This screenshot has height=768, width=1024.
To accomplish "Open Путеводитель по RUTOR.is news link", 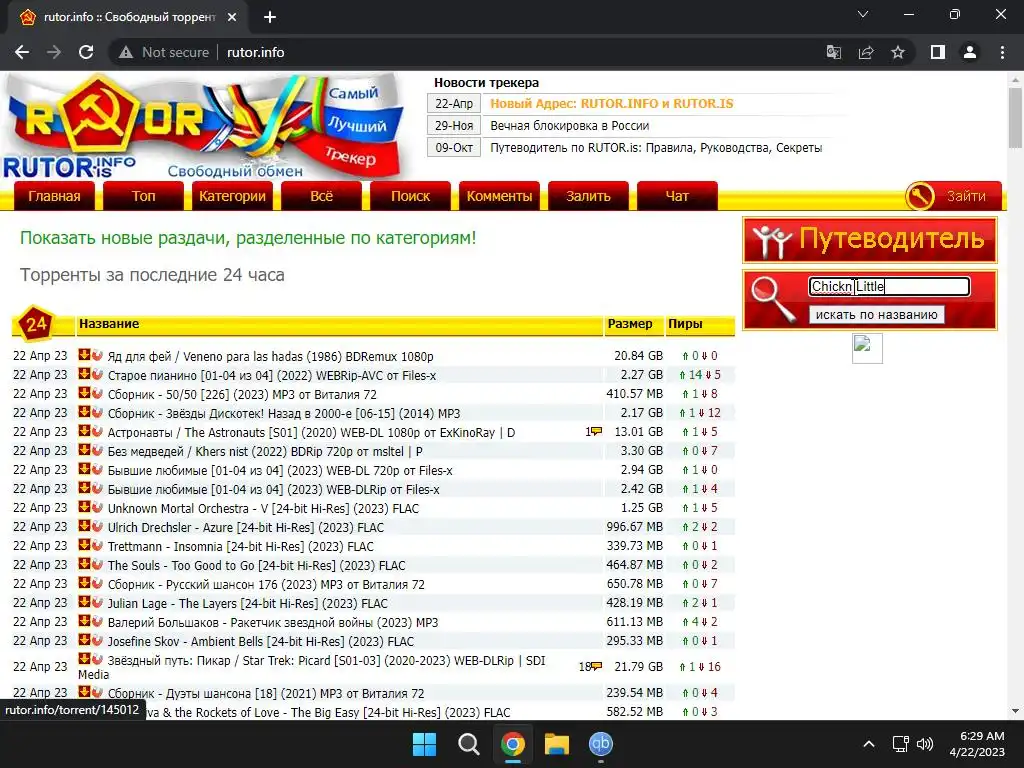I will coord(656,148).
